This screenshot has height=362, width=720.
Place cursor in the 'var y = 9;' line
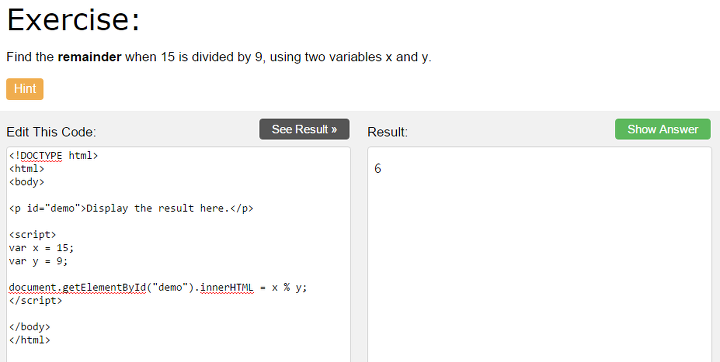click(x=38, y=261)
